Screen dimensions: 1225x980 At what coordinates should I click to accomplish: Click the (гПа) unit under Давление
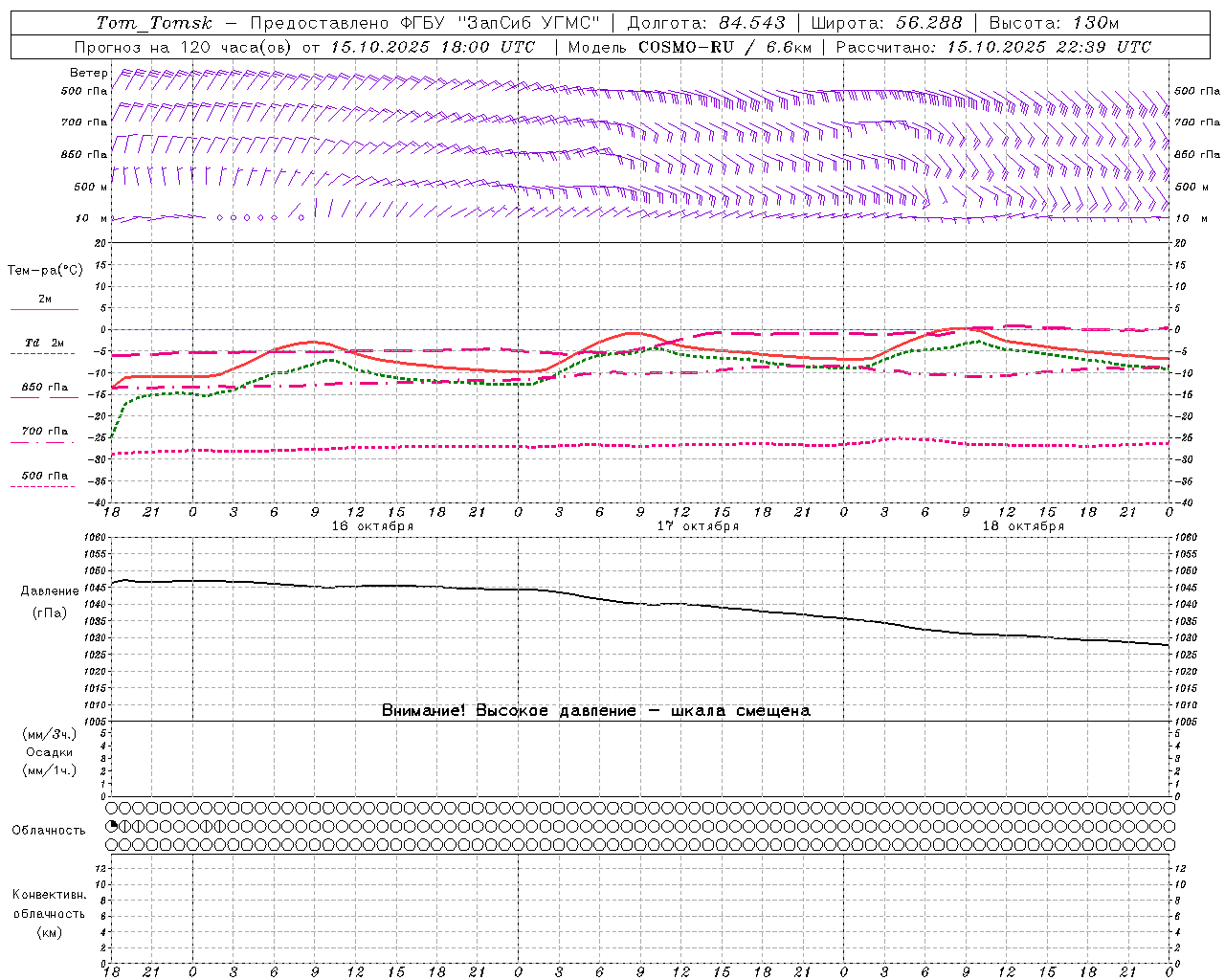(50, 613)
